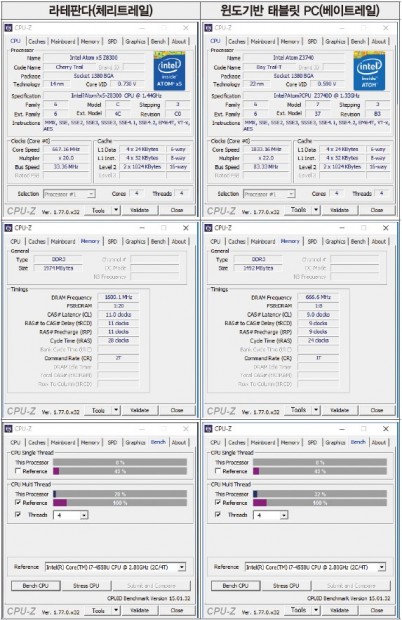Open Bench tab in Cherry Trail CPU window
This screenshot has height=620, width=402.
click(158, 42)
